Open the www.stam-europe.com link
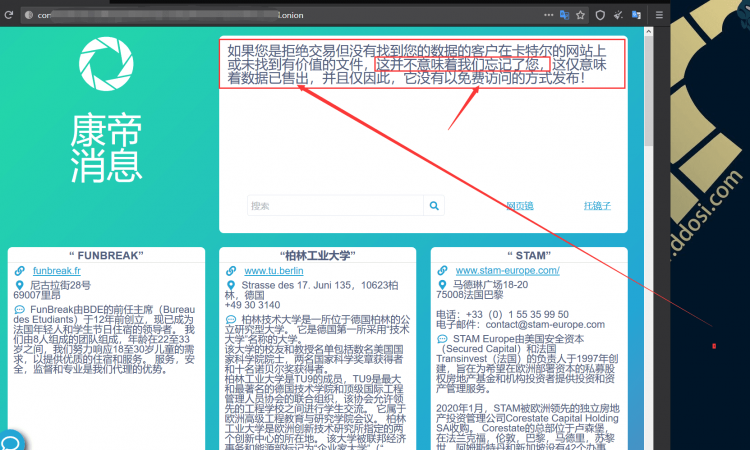 coord(507,271)
